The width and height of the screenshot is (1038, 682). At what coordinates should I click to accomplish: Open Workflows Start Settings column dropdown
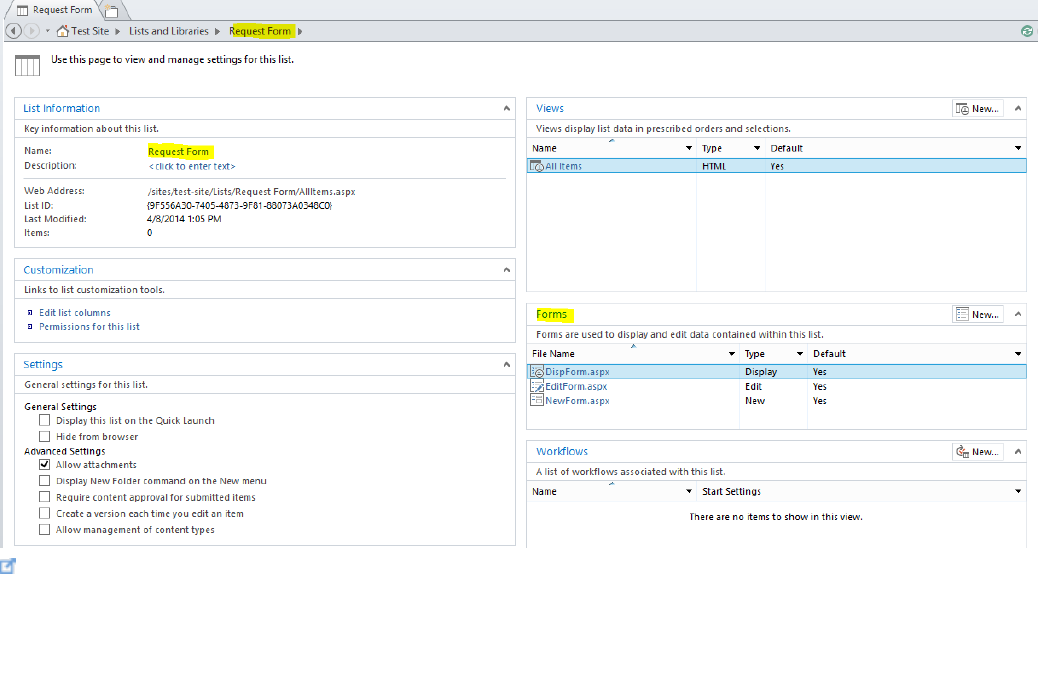pos(1018,491)
